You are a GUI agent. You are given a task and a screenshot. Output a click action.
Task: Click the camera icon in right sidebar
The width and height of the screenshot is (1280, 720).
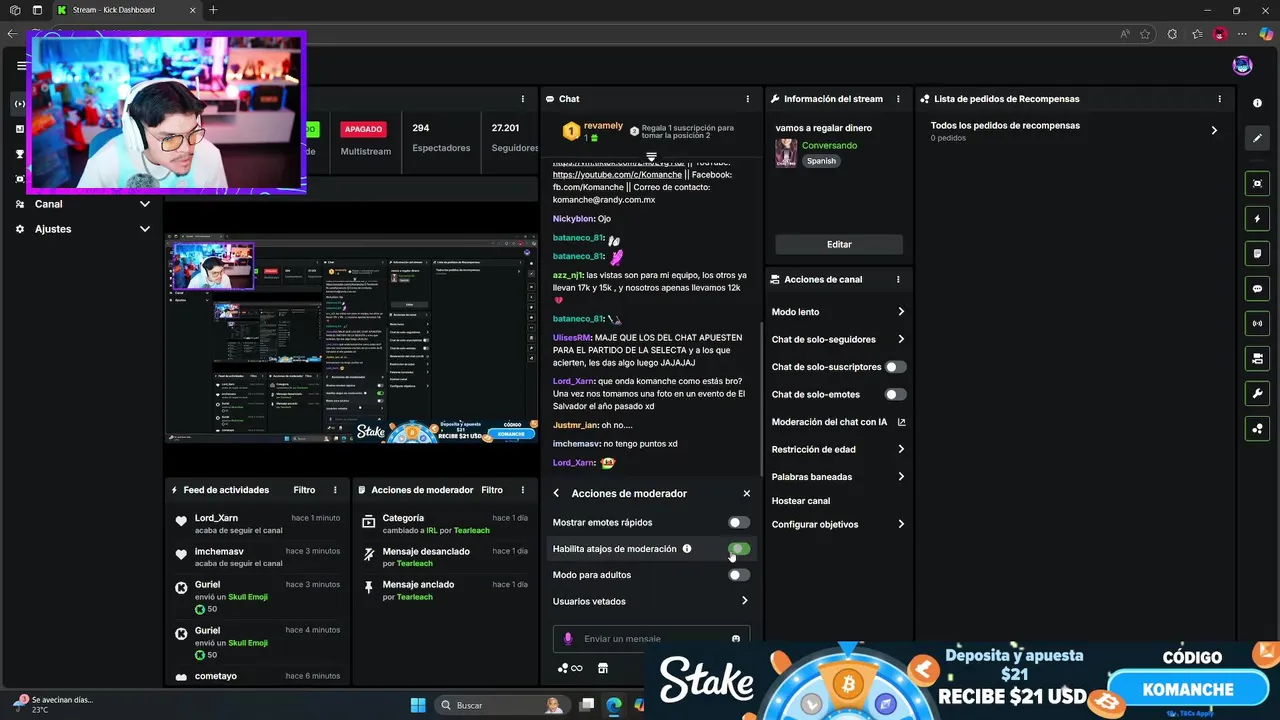pyautogui.click(x=1258, y=358)
